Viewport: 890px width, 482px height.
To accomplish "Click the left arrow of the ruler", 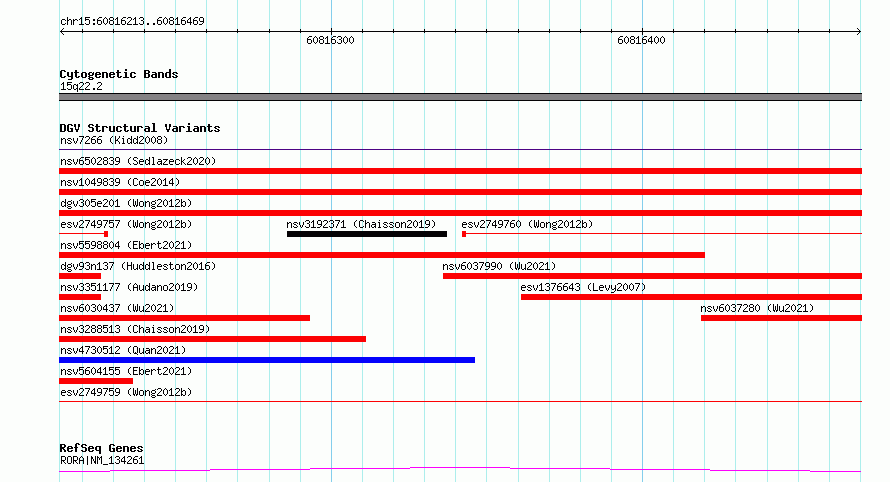I will [x=62, y=32].
